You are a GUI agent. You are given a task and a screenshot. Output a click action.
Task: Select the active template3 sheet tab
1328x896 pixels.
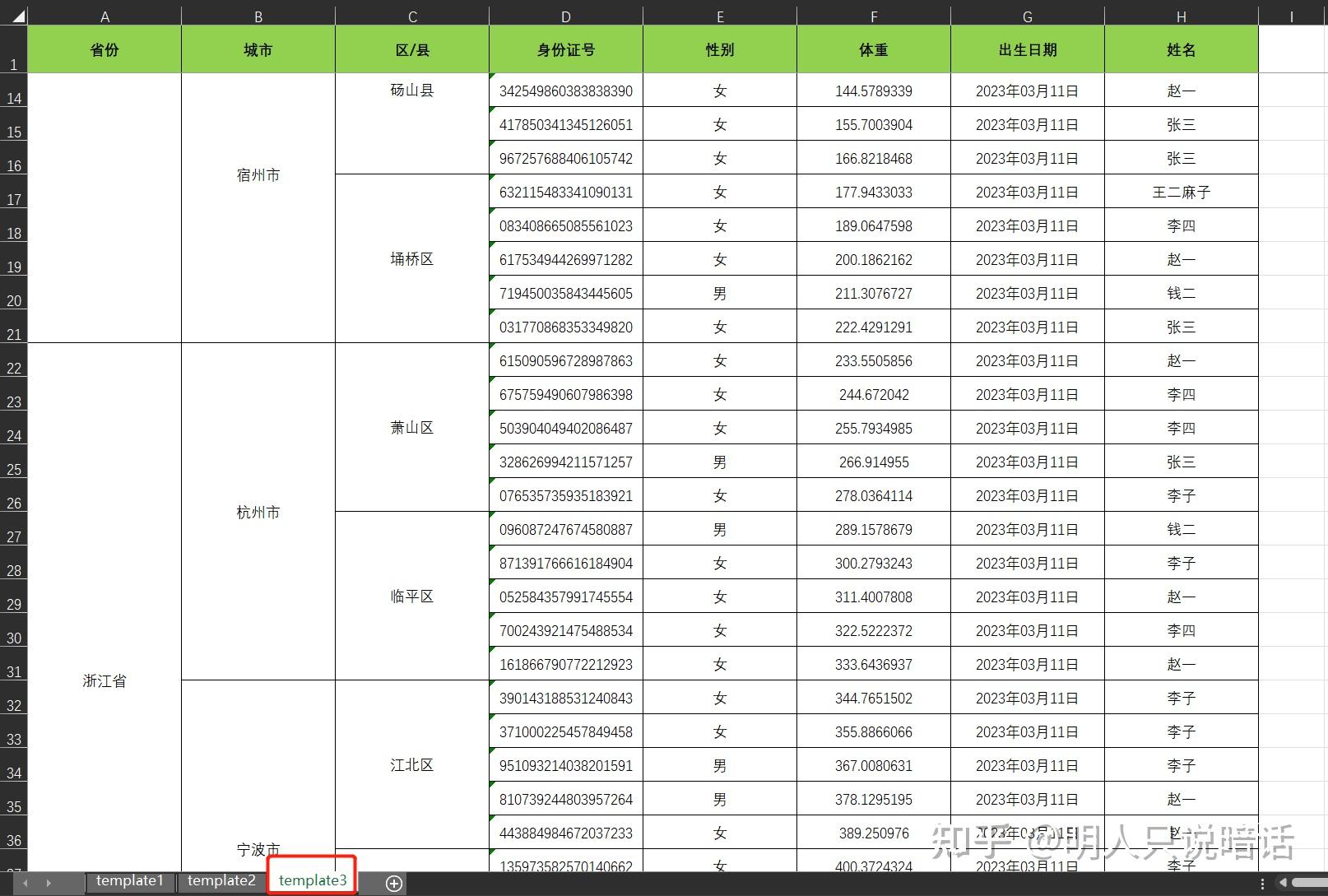click(x=312, y=880)
